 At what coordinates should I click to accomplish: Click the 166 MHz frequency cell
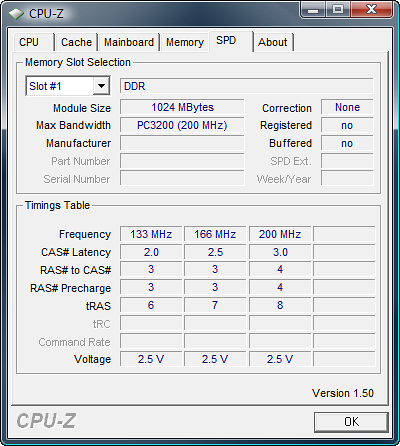pyautogui.click(x=215, y=234)
